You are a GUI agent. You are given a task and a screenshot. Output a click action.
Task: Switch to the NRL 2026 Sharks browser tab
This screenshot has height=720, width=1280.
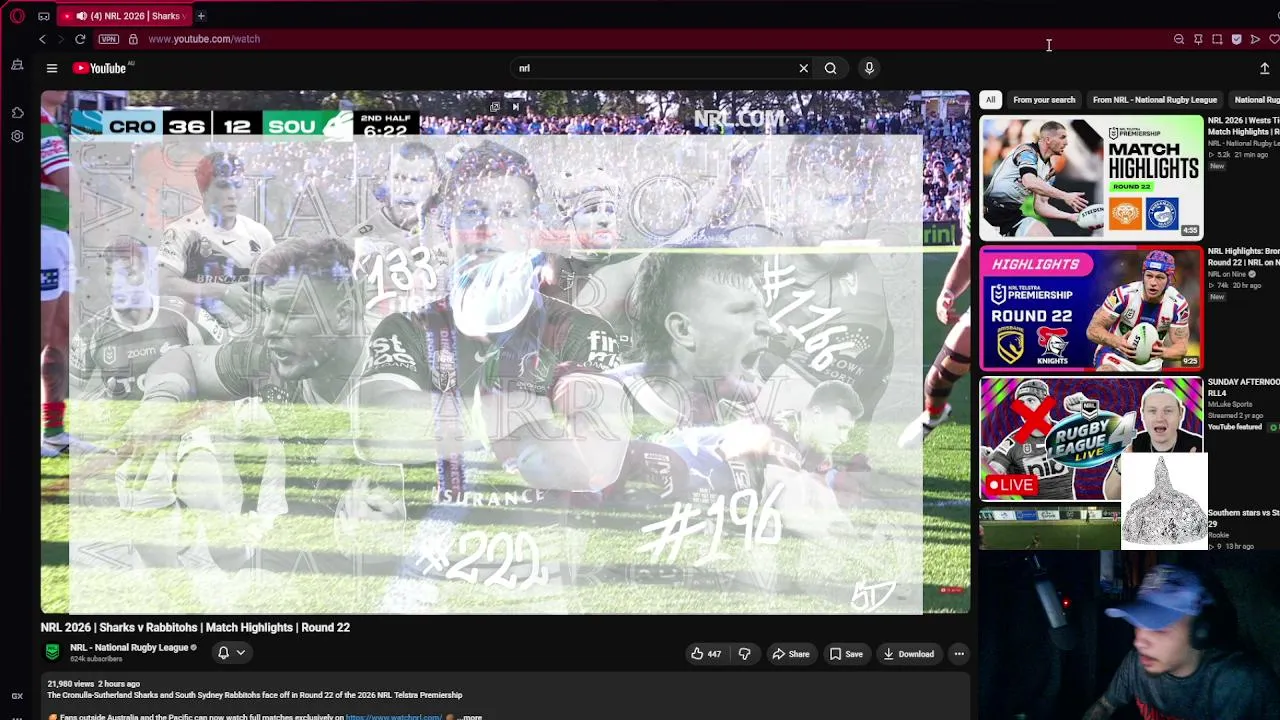click(125, 16)
